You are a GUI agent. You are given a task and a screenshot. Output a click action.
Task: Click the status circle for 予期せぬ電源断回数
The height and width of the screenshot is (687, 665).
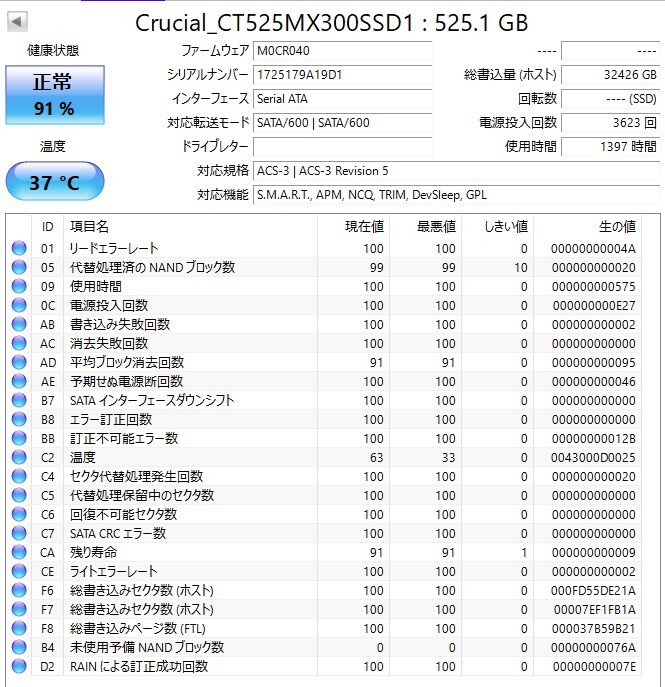19,382
